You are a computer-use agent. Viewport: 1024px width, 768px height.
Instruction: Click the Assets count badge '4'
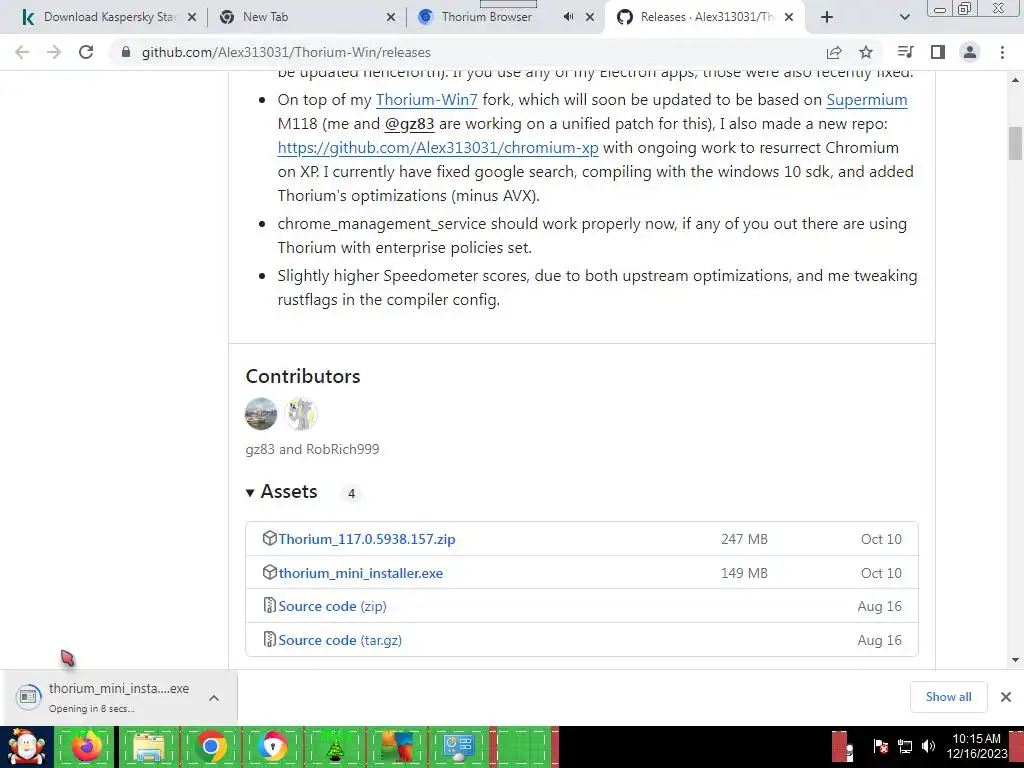click(x=351, y=494)
